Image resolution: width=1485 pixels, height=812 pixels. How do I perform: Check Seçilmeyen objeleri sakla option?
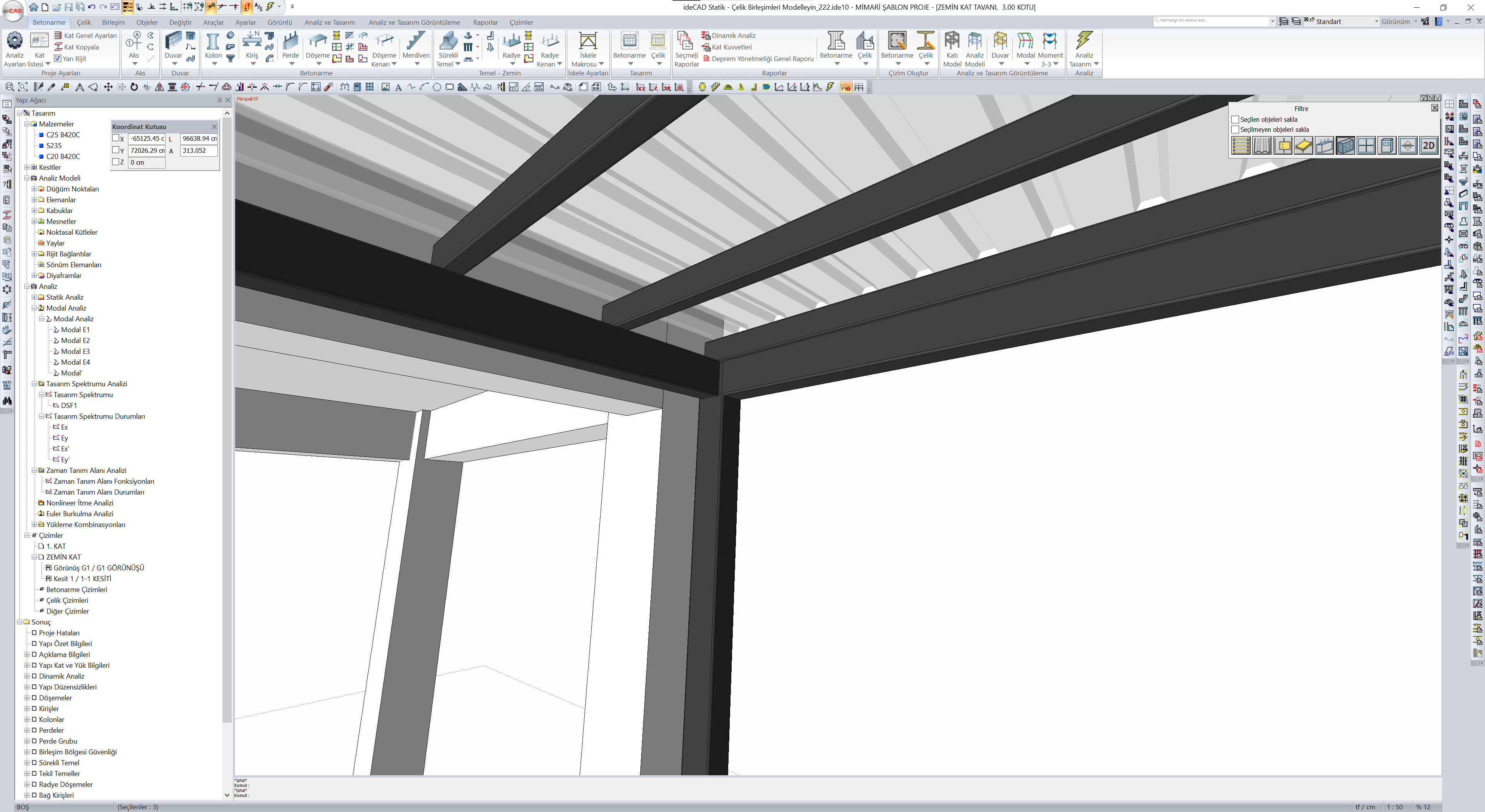point(1236,130)
